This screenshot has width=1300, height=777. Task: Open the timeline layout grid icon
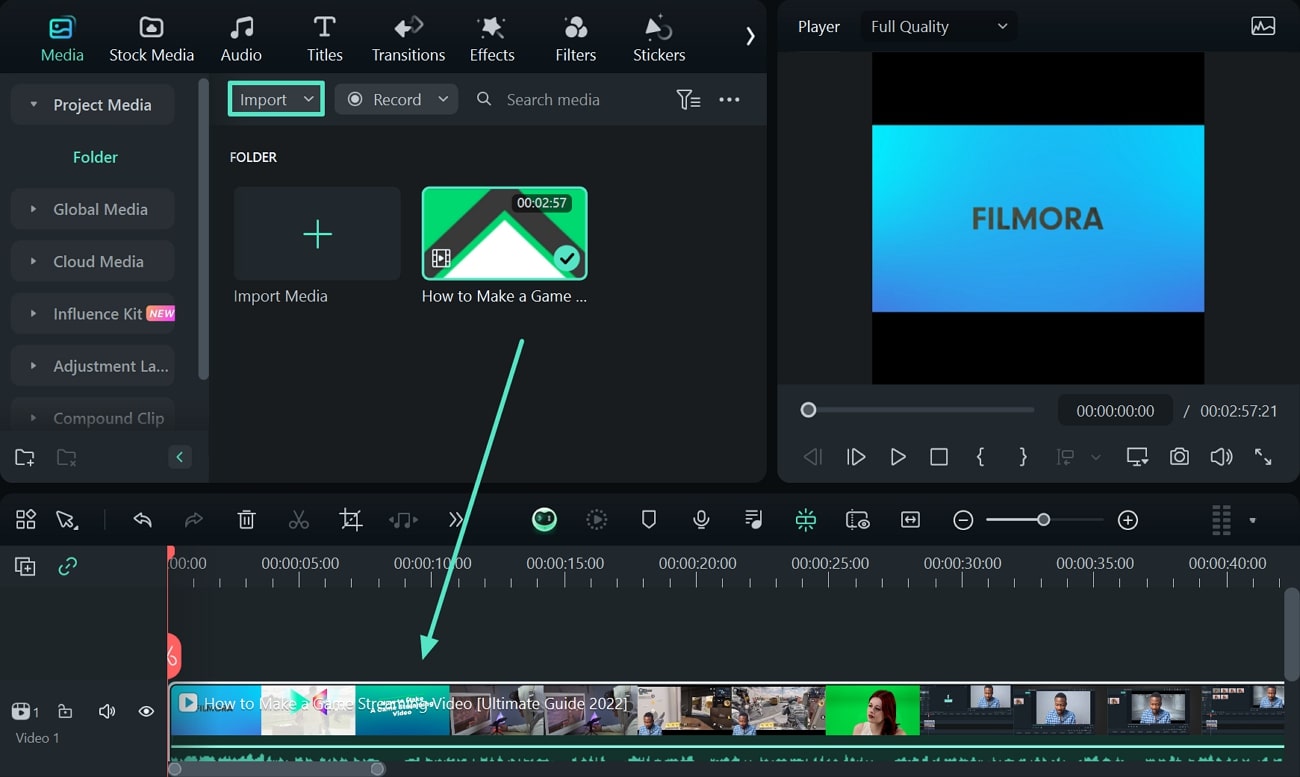pos(26,519)
